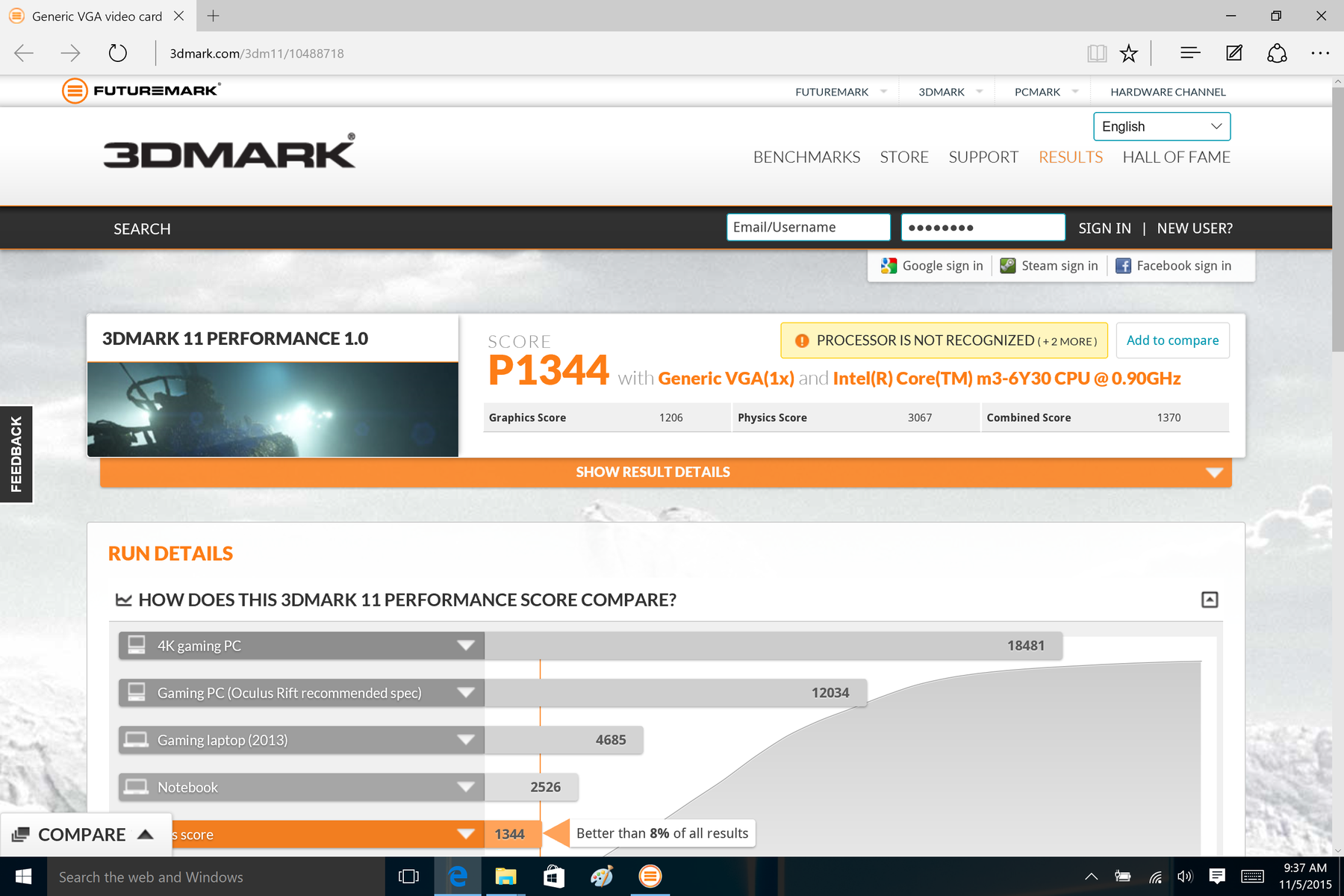This screenshot has height=896, width=1344.
Task: Open the Edge Hub icon
Action: (1189, 54)
